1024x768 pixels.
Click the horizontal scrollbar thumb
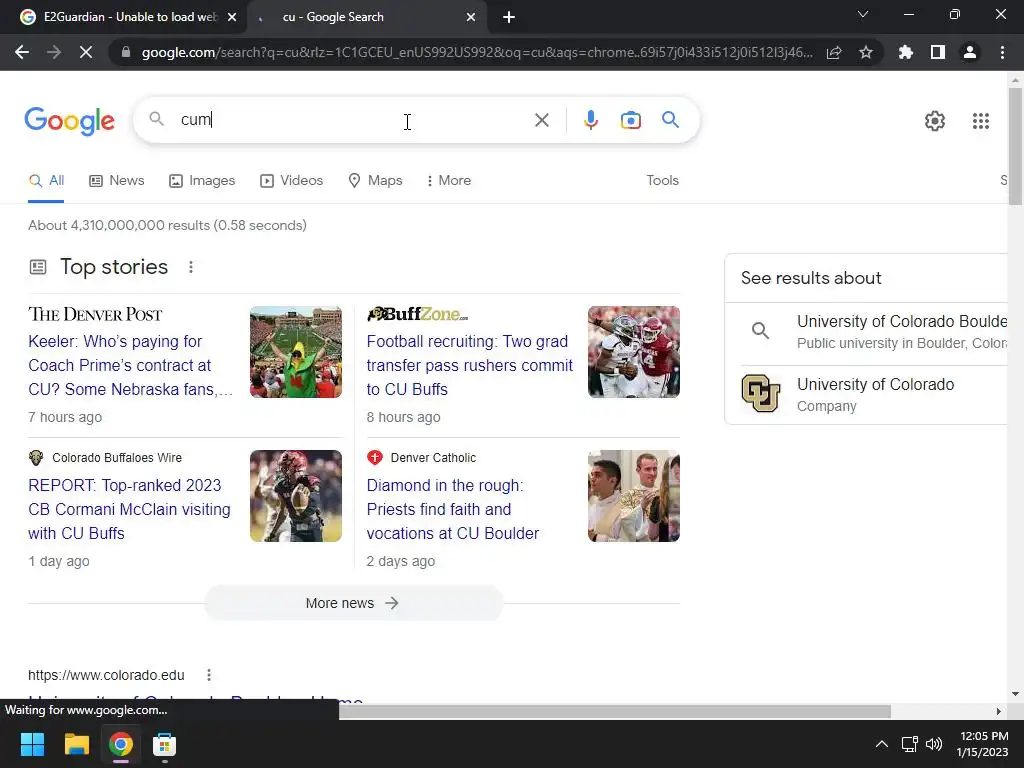click(x=615, y=711)
